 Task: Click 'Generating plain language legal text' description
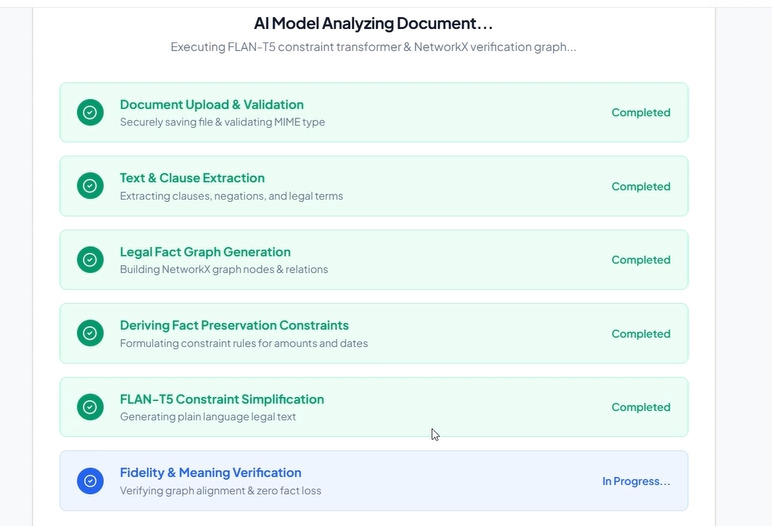click(208, 417)
